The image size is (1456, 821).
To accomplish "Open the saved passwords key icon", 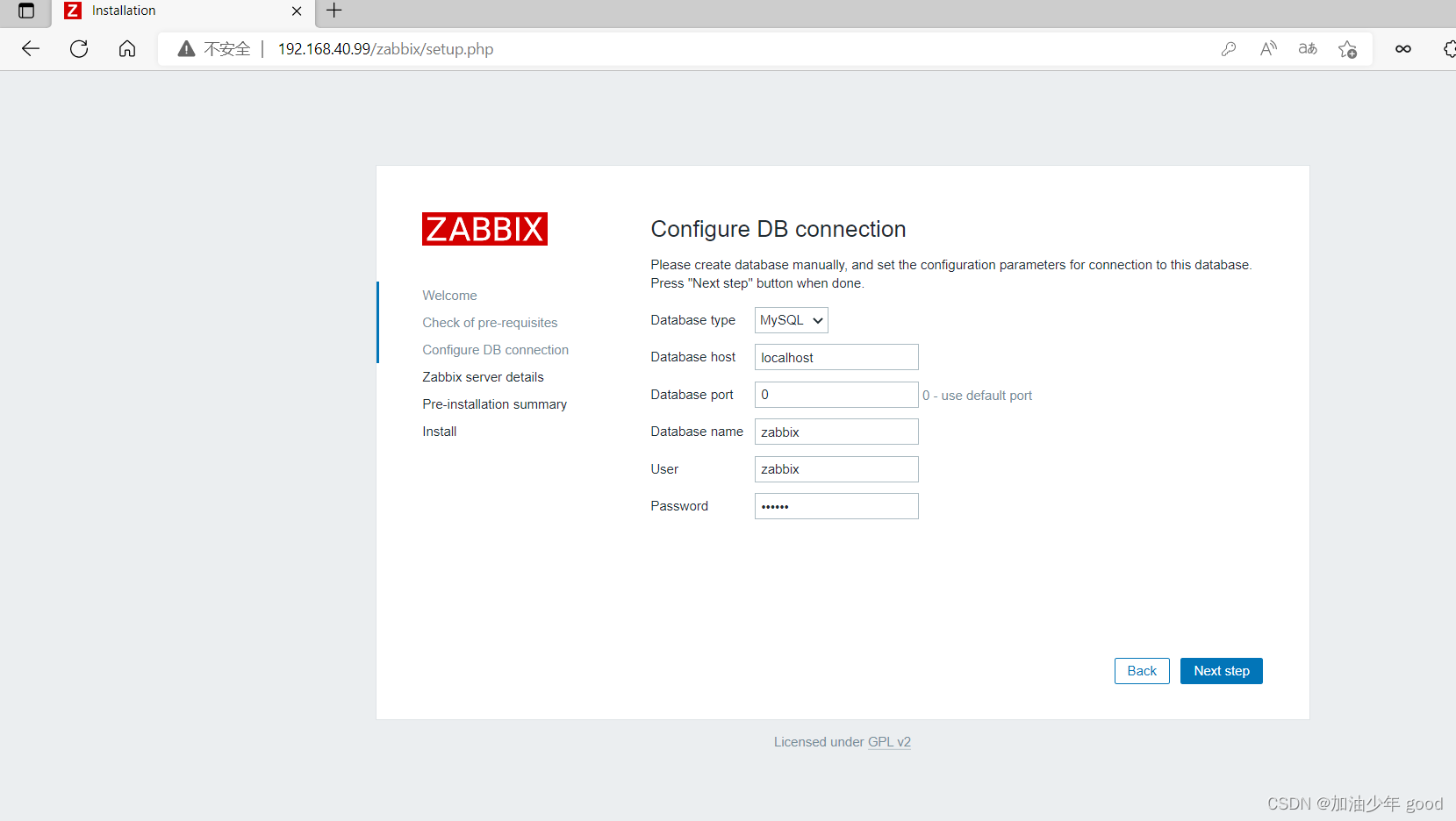I will pos(1229,49).
